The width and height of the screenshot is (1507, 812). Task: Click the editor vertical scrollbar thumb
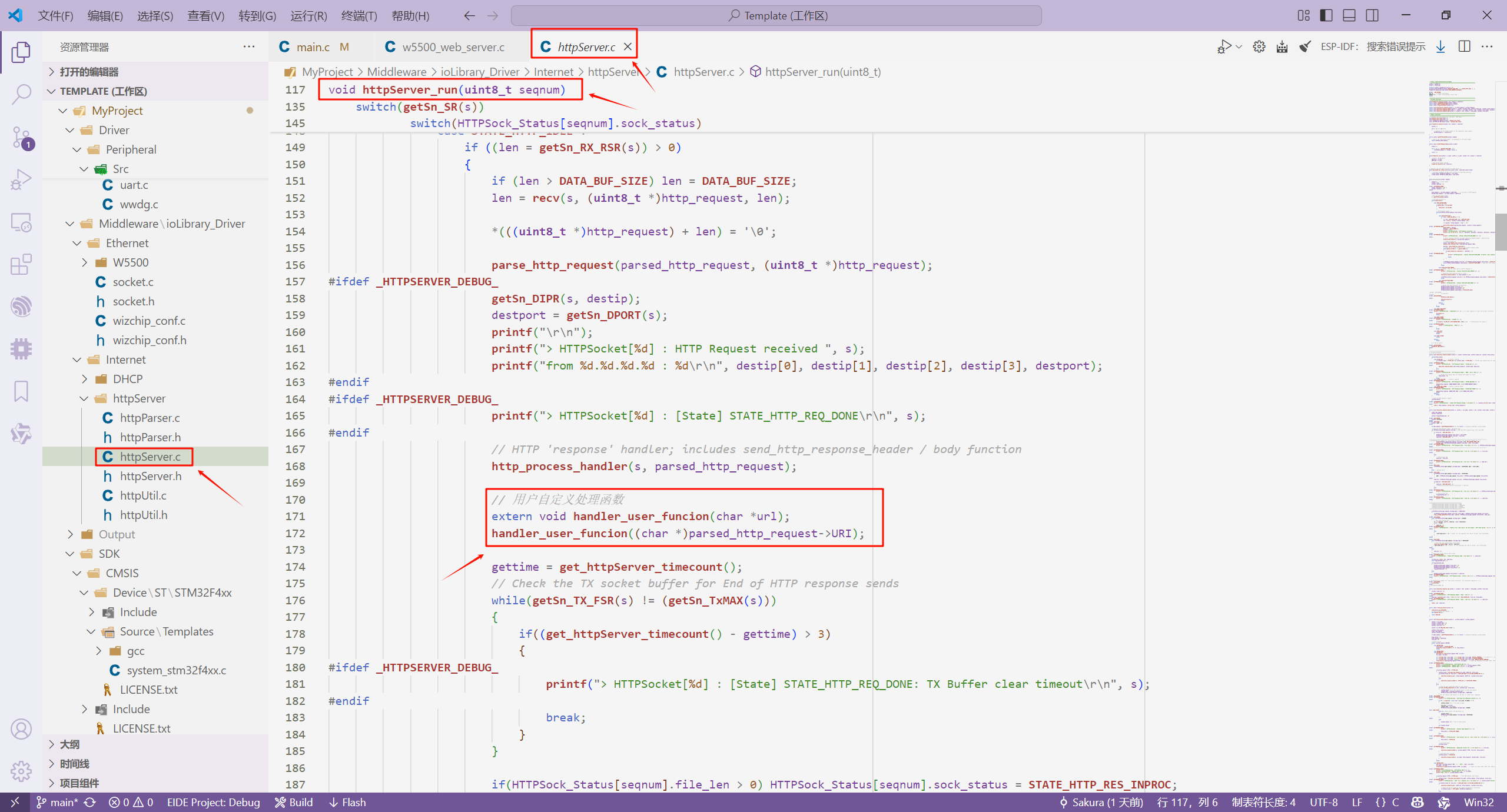pyautogui.click(x=1501, y=231)
